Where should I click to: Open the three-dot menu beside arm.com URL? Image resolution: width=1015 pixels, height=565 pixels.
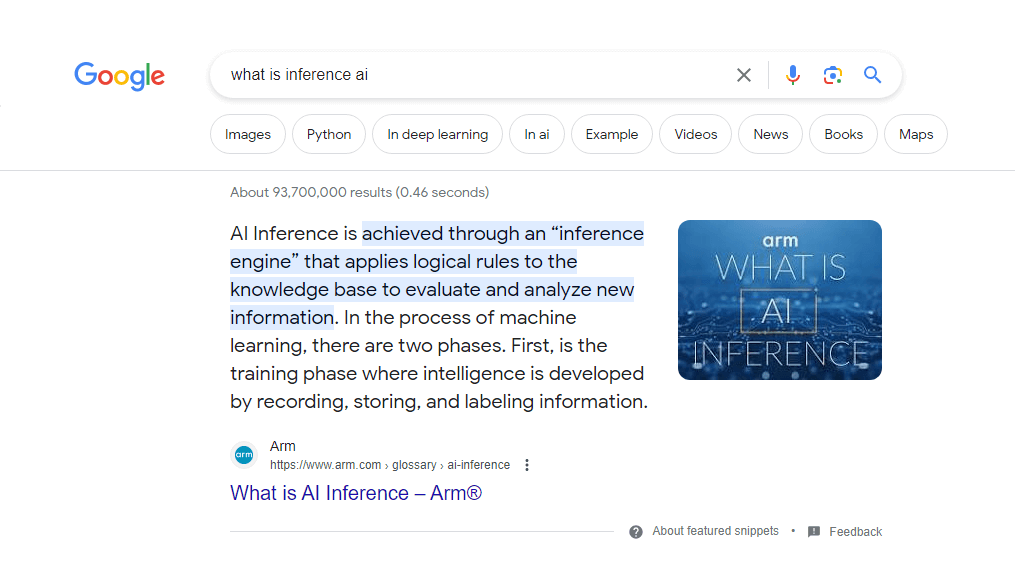pyautogui.click(x=527, y=465)
